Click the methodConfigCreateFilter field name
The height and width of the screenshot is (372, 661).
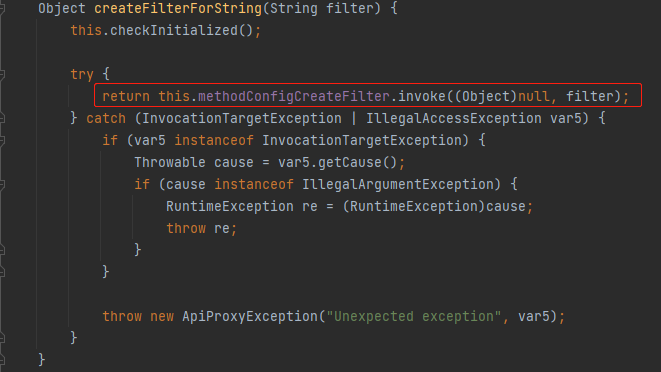pos(294,96)
